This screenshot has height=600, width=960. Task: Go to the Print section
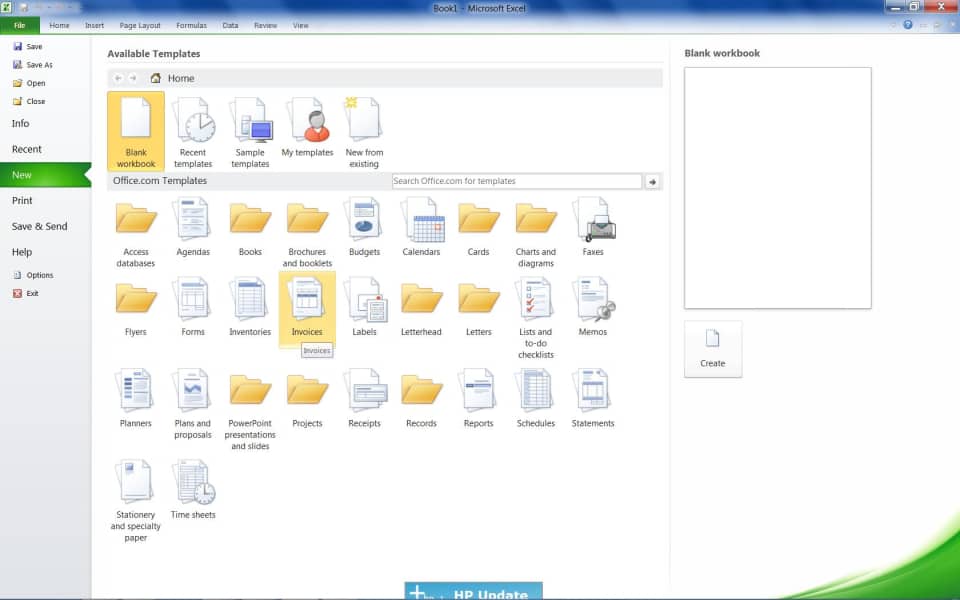pos(22,200)
